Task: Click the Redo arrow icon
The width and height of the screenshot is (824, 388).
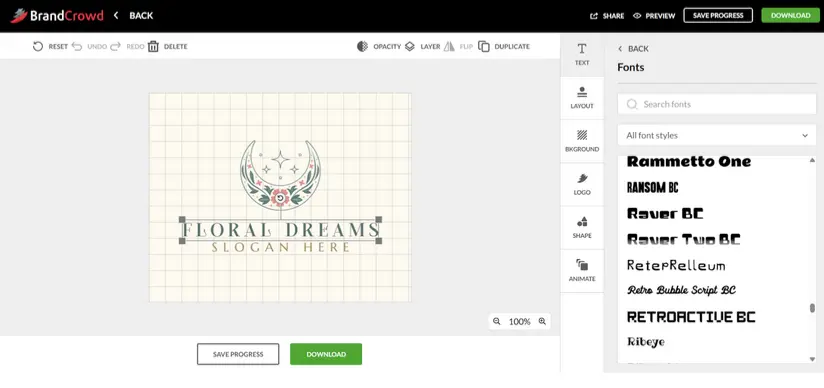Action: (x=116, y=46)
